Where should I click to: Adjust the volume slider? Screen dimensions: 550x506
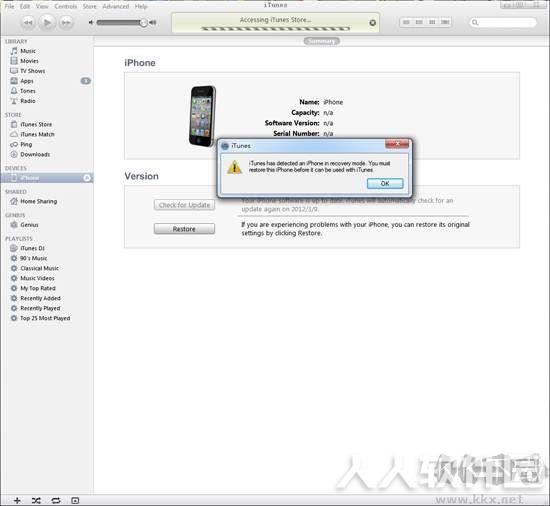tap(122, 23)
